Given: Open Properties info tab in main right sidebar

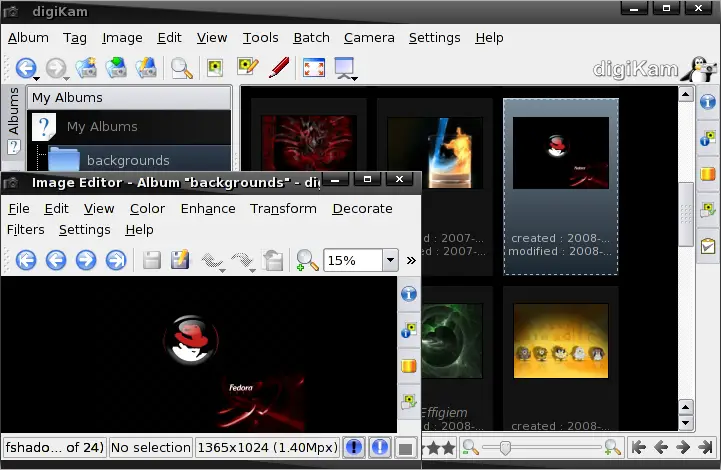Looking at the screenshot, I should 708,101.
